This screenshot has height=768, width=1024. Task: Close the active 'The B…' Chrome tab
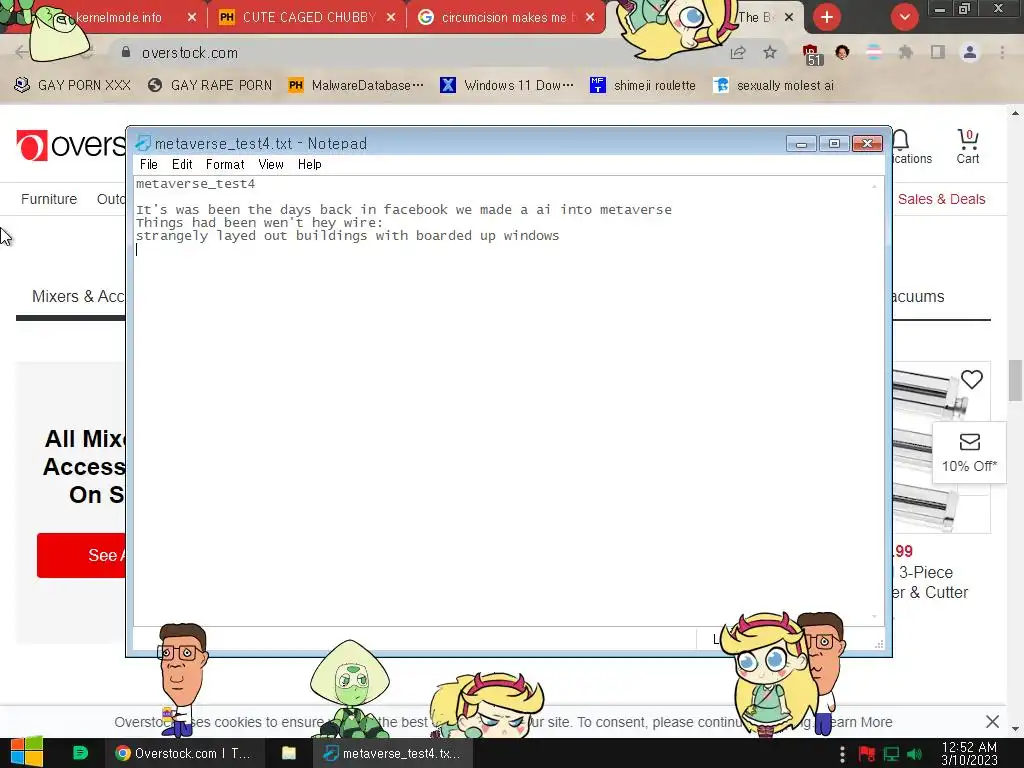pos(789,18)
